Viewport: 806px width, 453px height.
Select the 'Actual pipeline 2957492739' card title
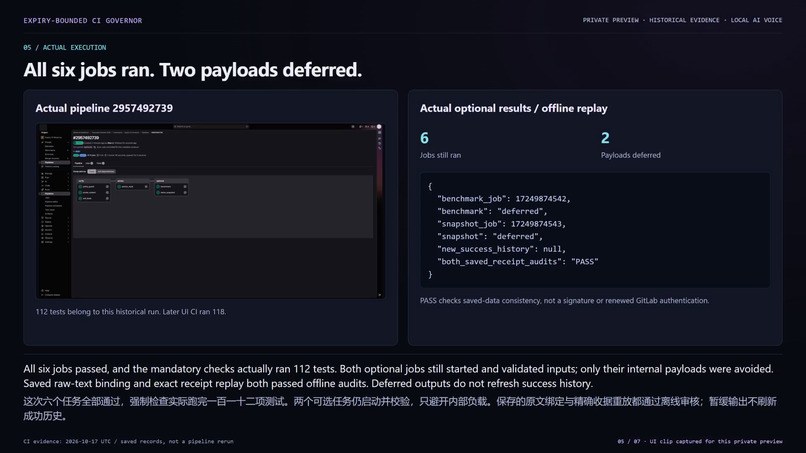click(104, 108)
